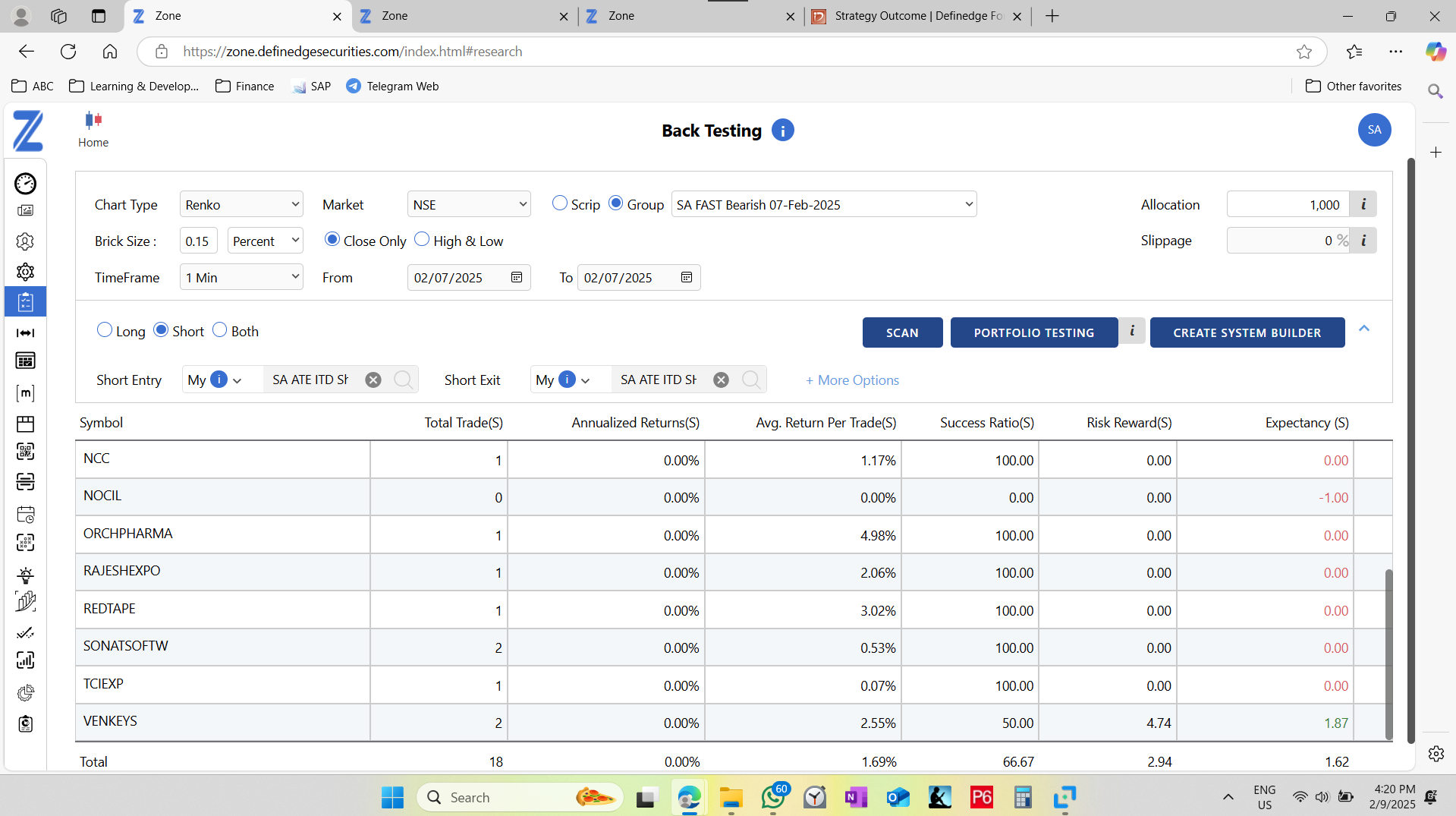Clear the Short Exit strategy

721,380
